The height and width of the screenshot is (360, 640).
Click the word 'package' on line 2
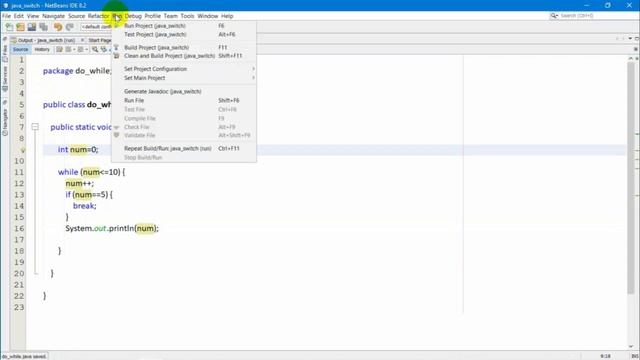(x=58, y=71)
